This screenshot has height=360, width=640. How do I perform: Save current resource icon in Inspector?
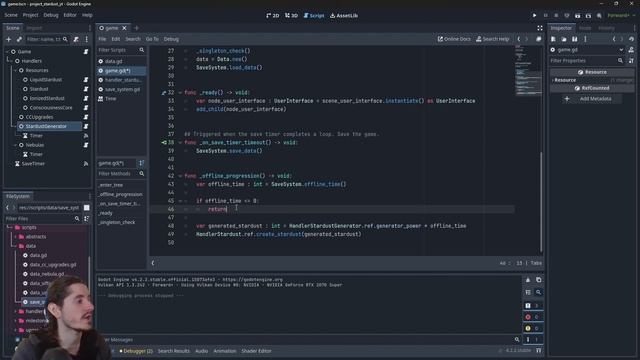coord(574,39)
